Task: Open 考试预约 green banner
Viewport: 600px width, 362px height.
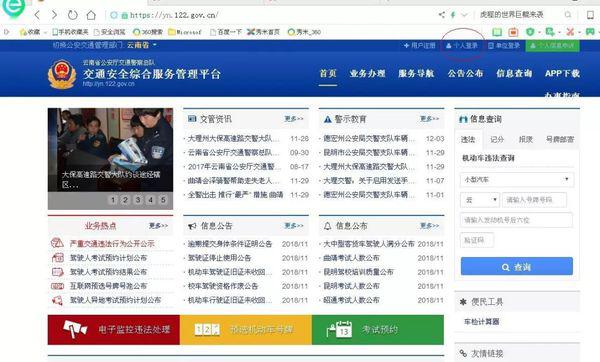Action: [378, 329]
